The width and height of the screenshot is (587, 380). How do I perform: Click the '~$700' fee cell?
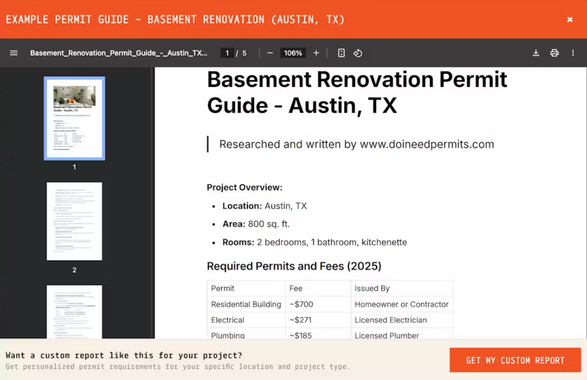point(318,304)
